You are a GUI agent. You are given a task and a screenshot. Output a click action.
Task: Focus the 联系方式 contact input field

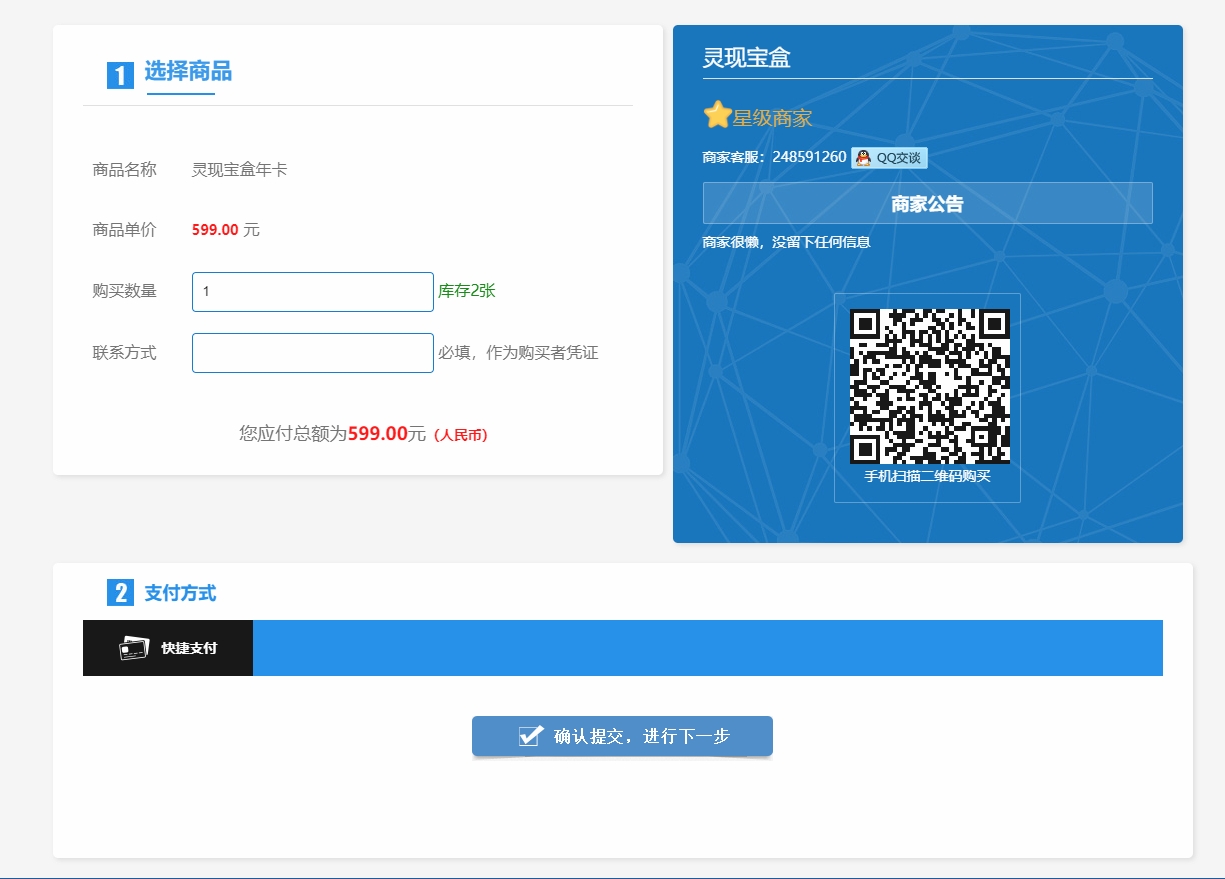point(313,353)
